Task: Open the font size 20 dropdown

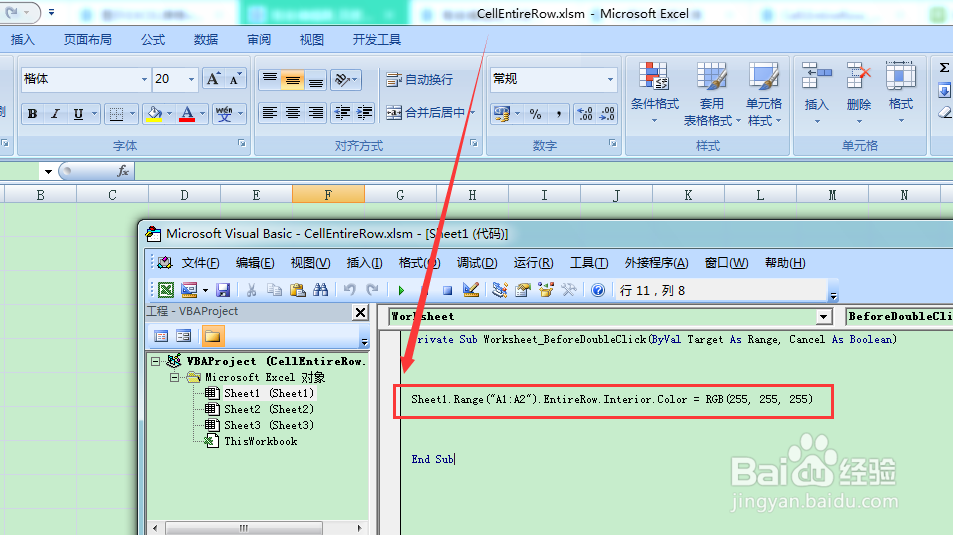Action: (x=191, y=79)
